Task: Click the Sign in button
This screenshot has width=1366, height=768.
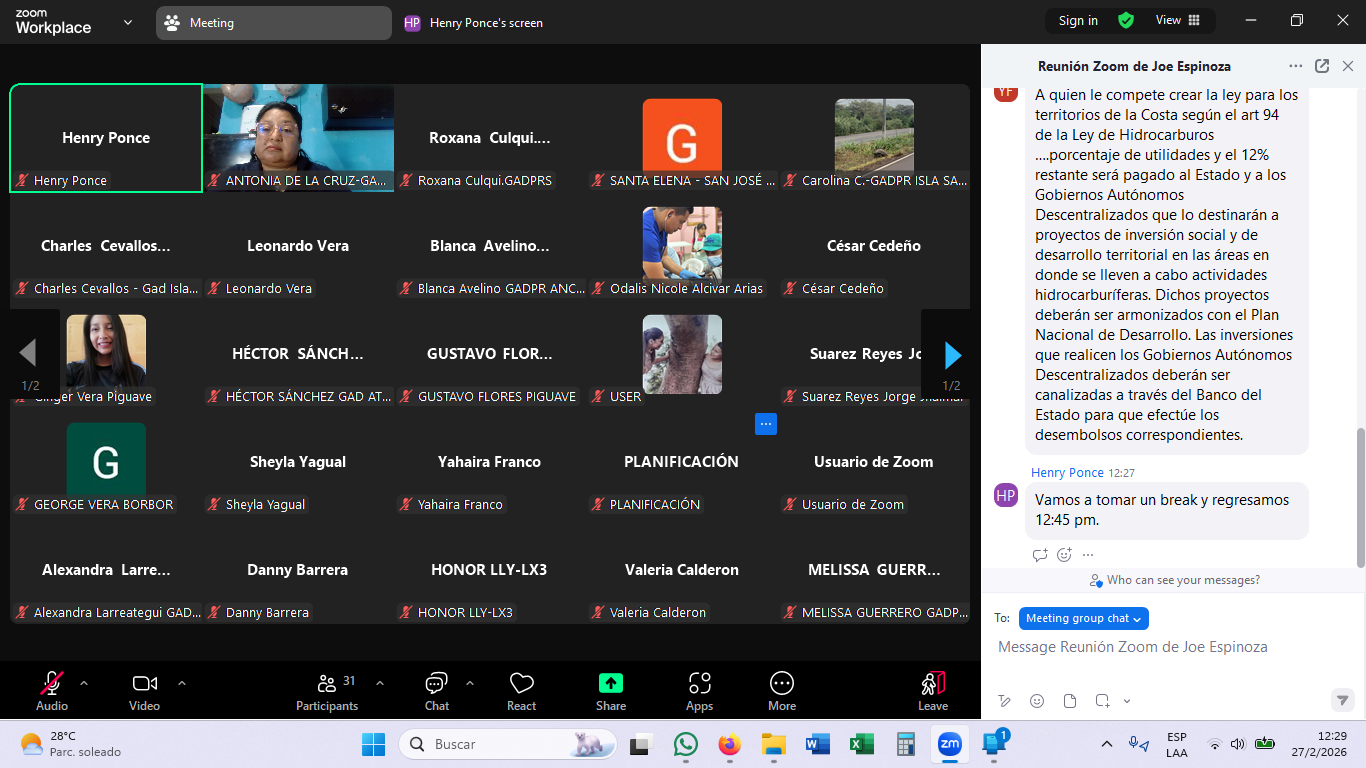Action: coord(1078,21)
